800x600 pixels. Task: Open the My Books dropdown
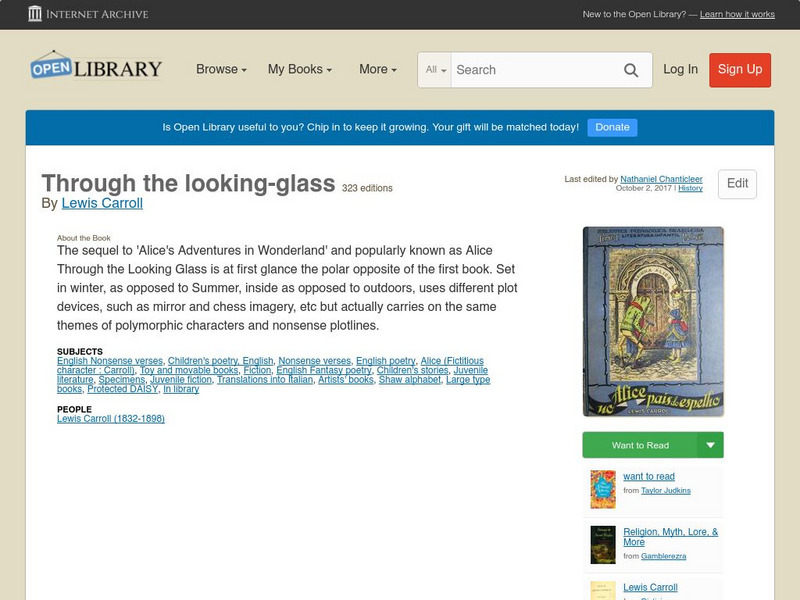pyautogui.click(x=300, y=70)
